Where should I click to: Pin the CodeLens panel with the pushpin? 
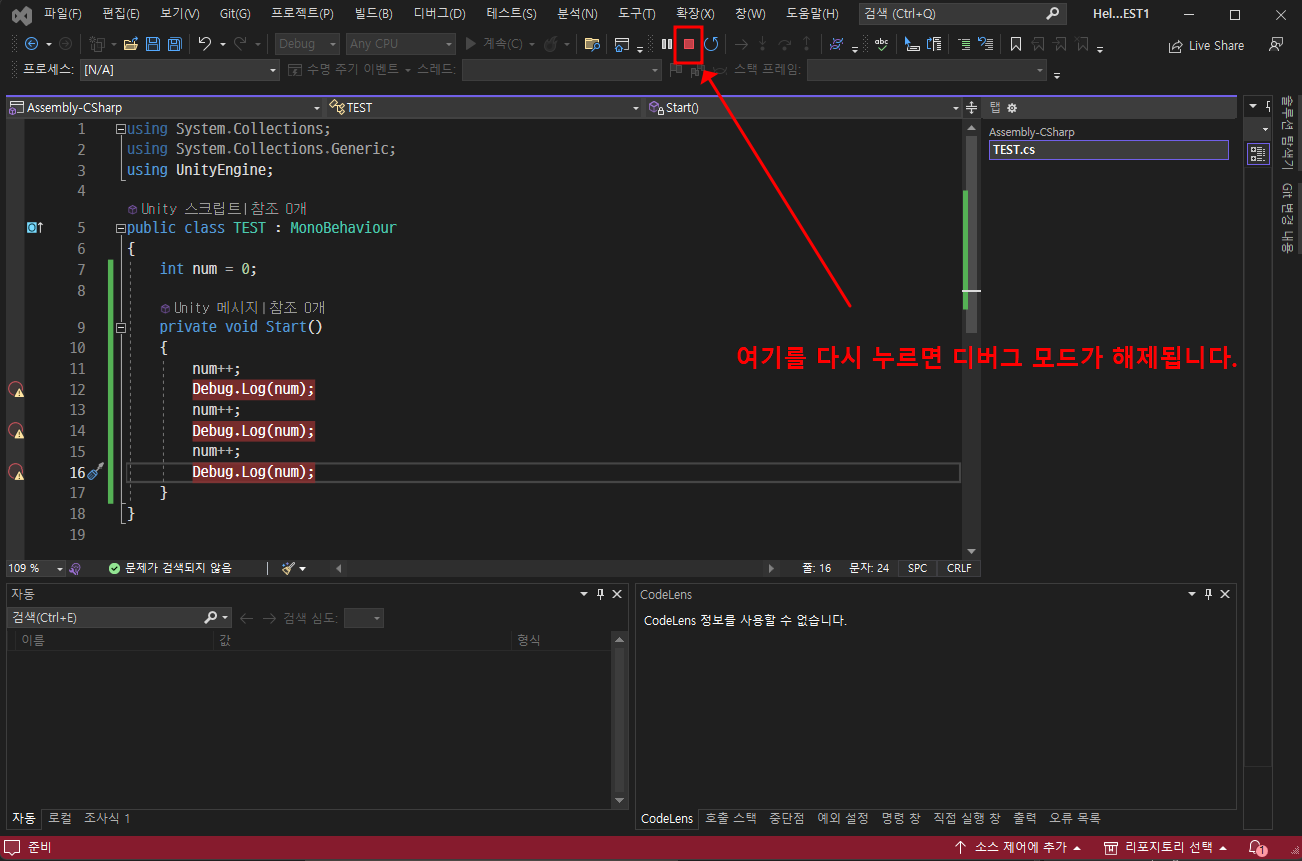1209,594
